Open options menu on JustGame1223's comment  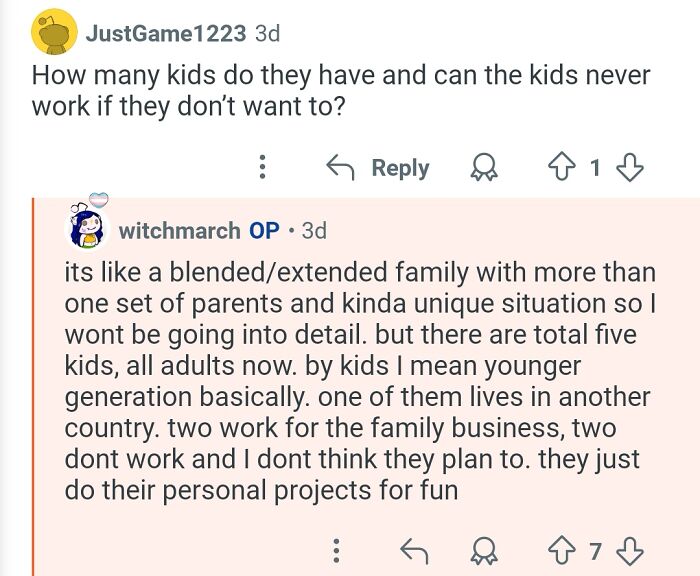[262, 167]
